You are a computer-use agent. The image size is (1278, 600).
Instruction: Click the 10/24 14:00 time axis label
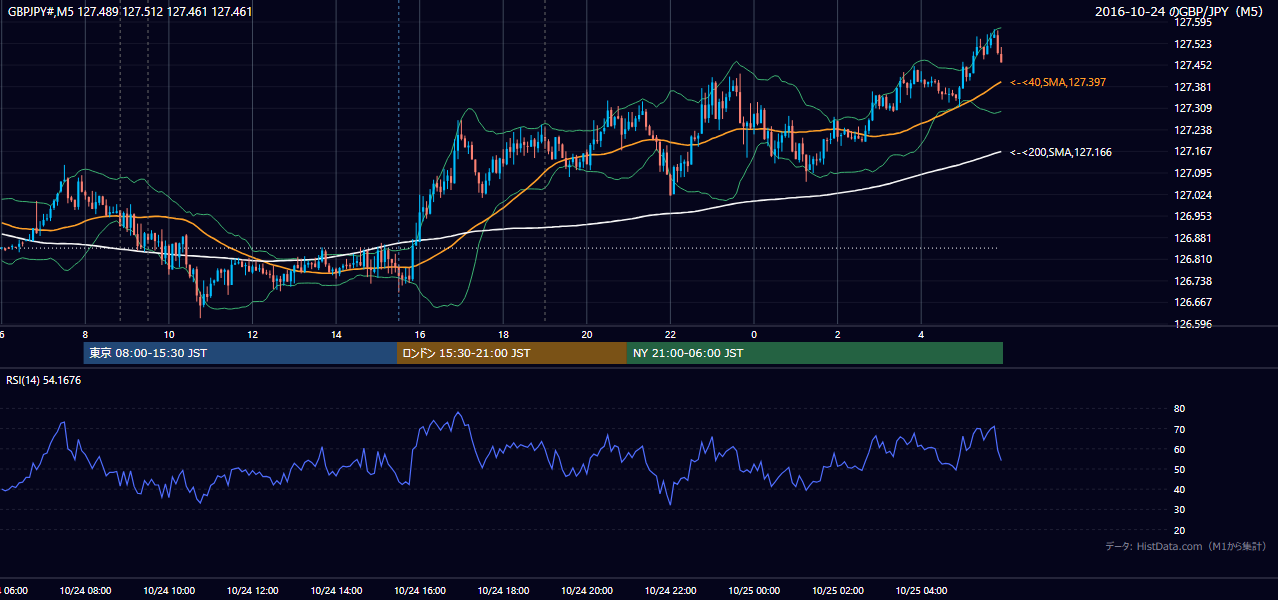(x=336, y=590)
